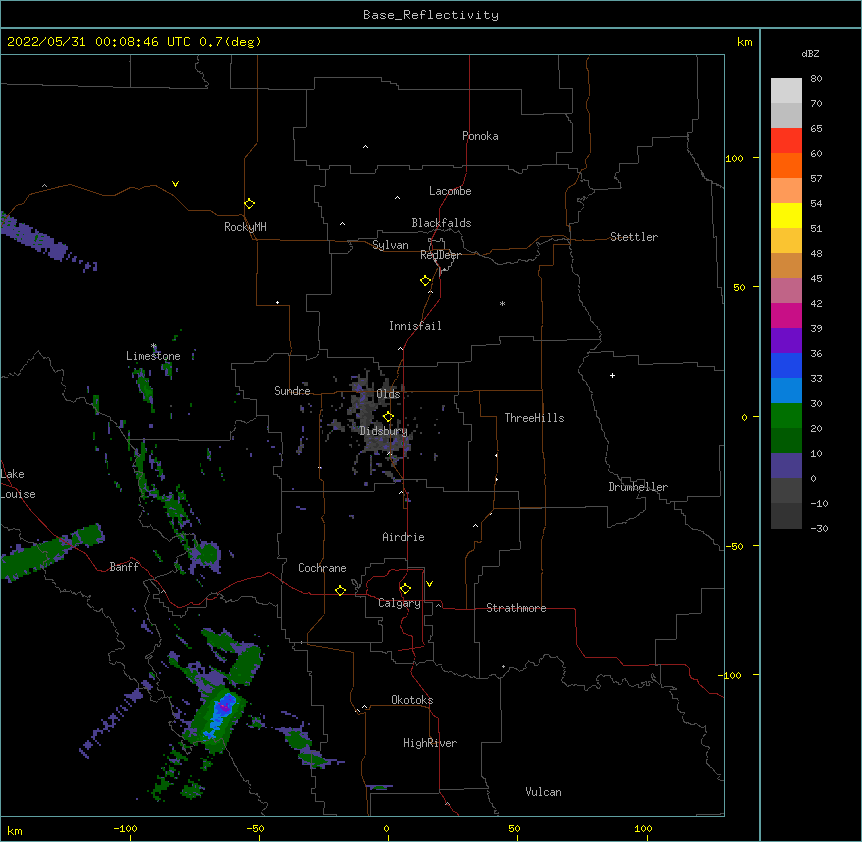Click the green echo band west of Banff
The width and height of the screenshot is (862, 842).
click(x=52, y=551)
